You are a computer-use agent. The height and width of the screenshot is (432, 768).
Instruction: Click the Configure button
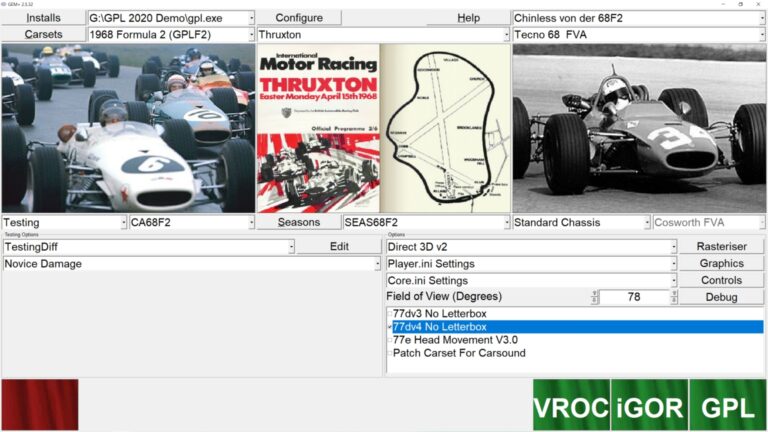pyautogui.click(x=299, y=18)
